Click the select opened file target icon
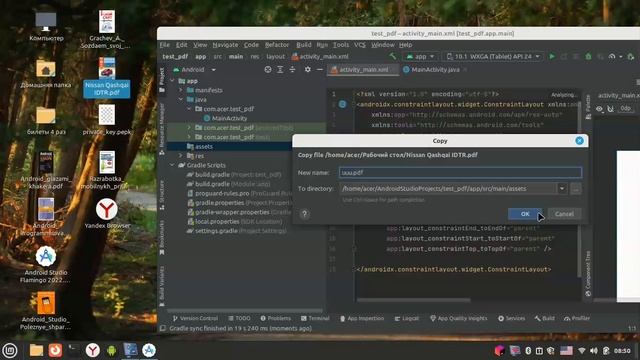The image size is (640, 360). 268,70
